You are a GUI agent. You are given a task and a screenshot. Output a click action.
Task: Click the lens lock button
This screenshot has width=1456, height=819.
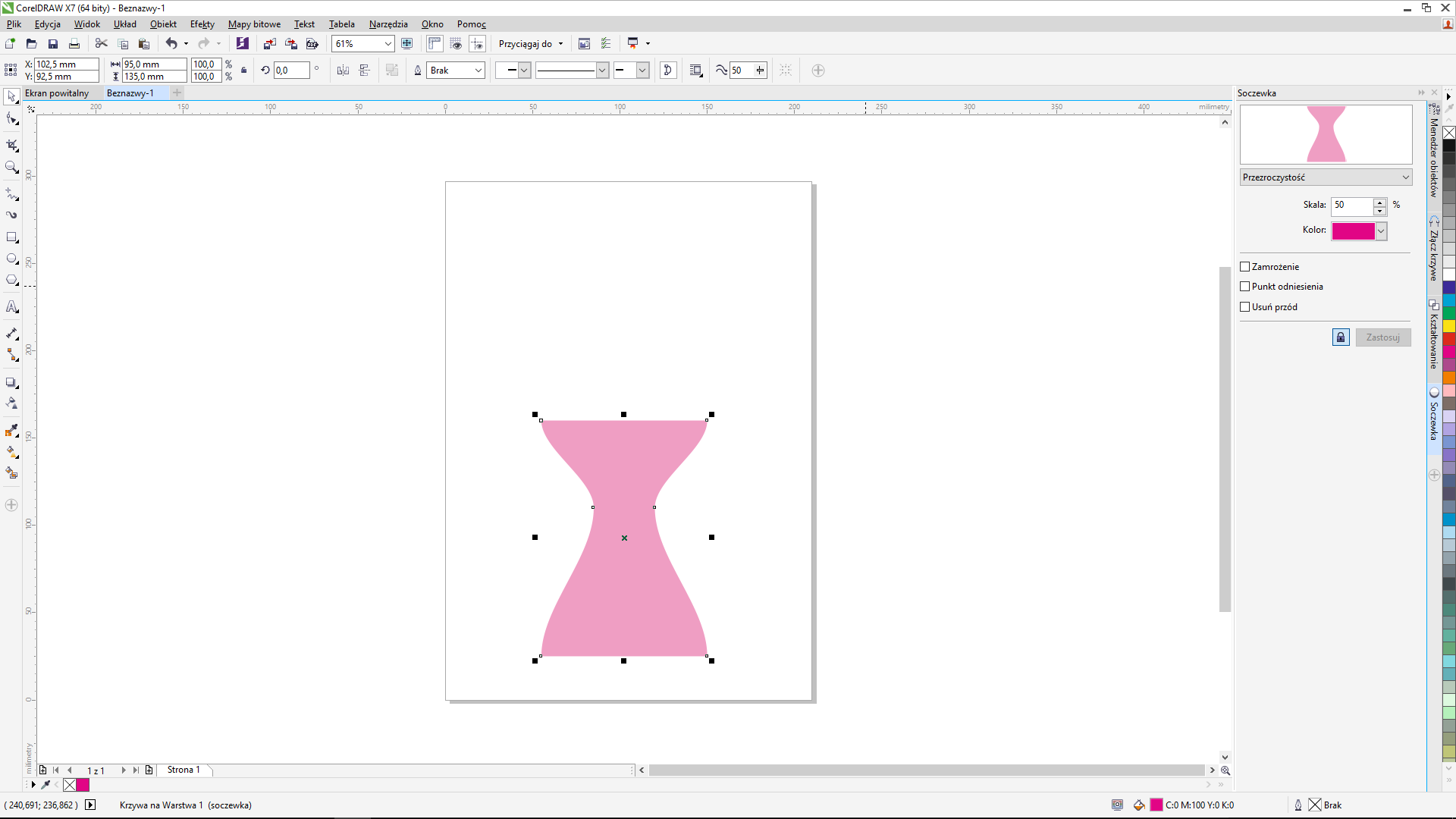point(1340,337)
